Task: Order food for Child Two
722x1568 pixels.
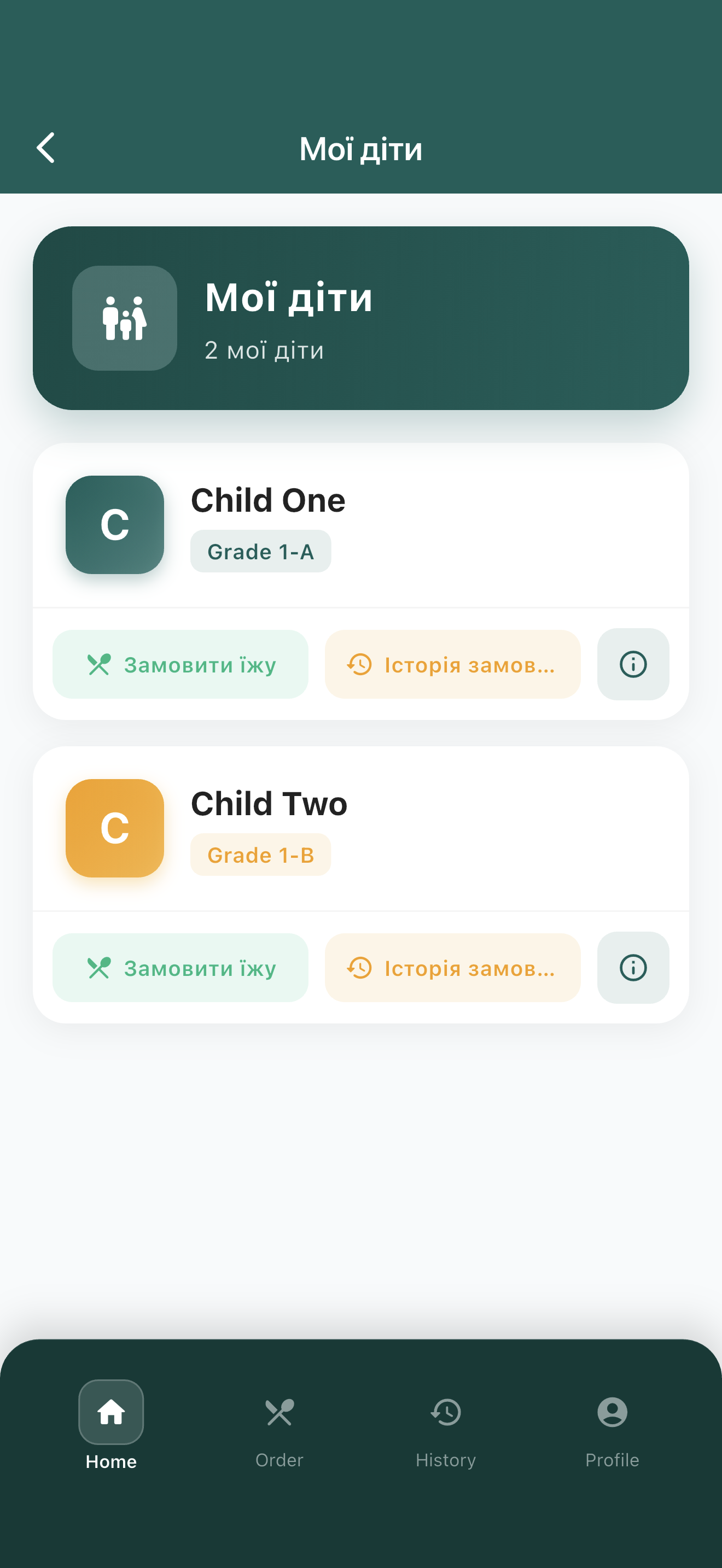Action: [x=180, y=967]
